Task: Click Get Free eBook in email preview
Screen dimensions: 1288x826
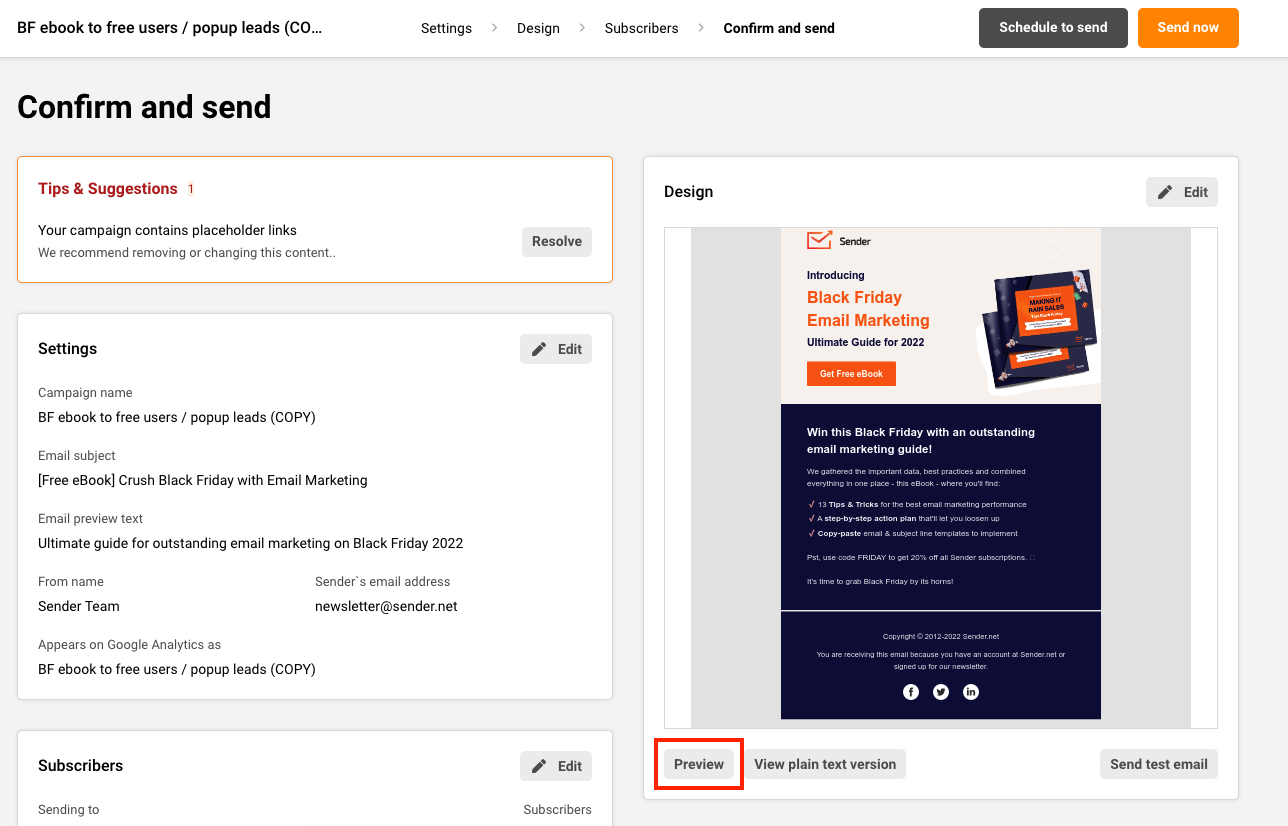Action: [851, 373]
